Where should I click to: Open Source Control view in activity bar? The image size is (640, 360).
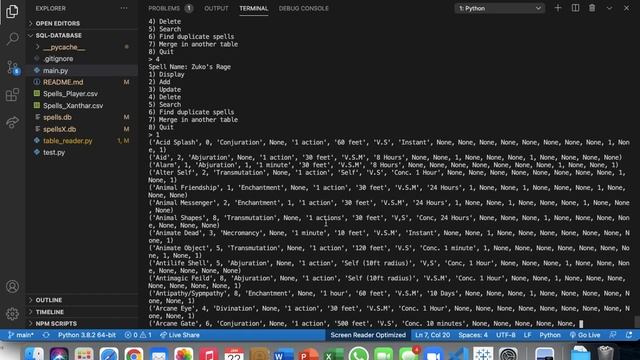[12, 67]
